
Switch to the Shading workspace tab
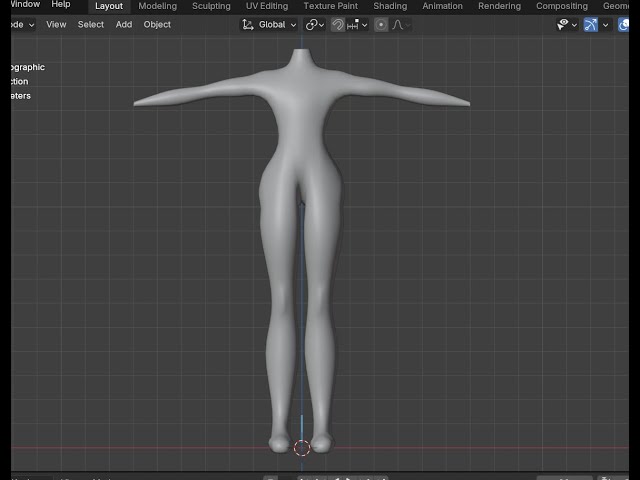click(x=390, y=6)
